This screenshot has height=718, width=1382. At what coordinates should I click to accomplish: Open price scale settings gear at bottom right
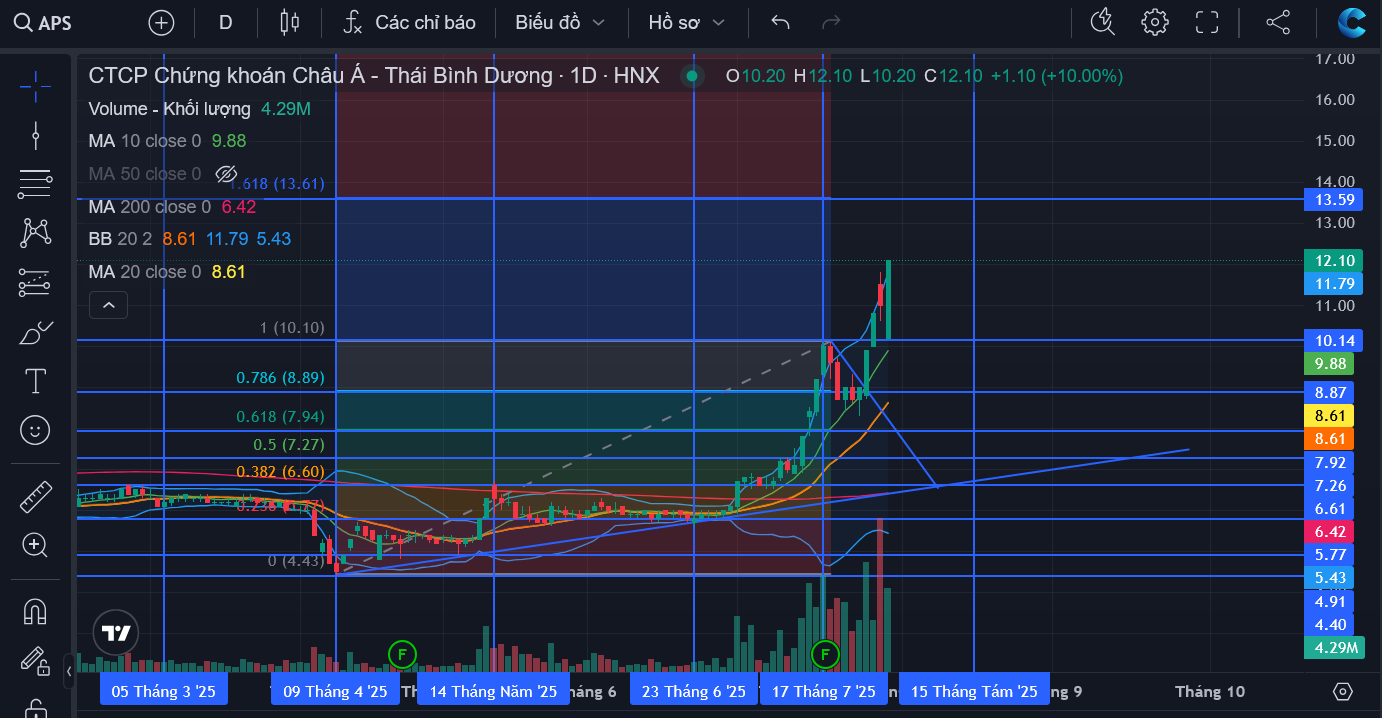pyautogui.click(x=1343, y=692)
